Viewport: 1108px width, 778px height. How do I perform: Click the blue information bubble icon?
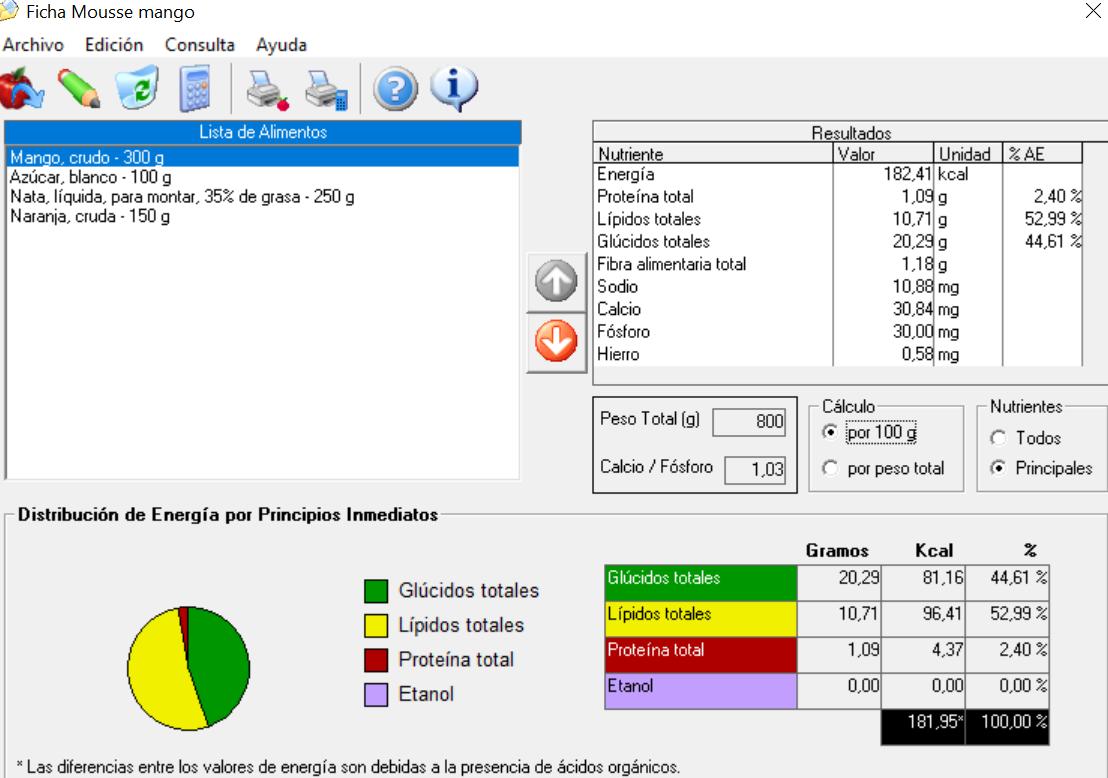click(x=453, y=90)
